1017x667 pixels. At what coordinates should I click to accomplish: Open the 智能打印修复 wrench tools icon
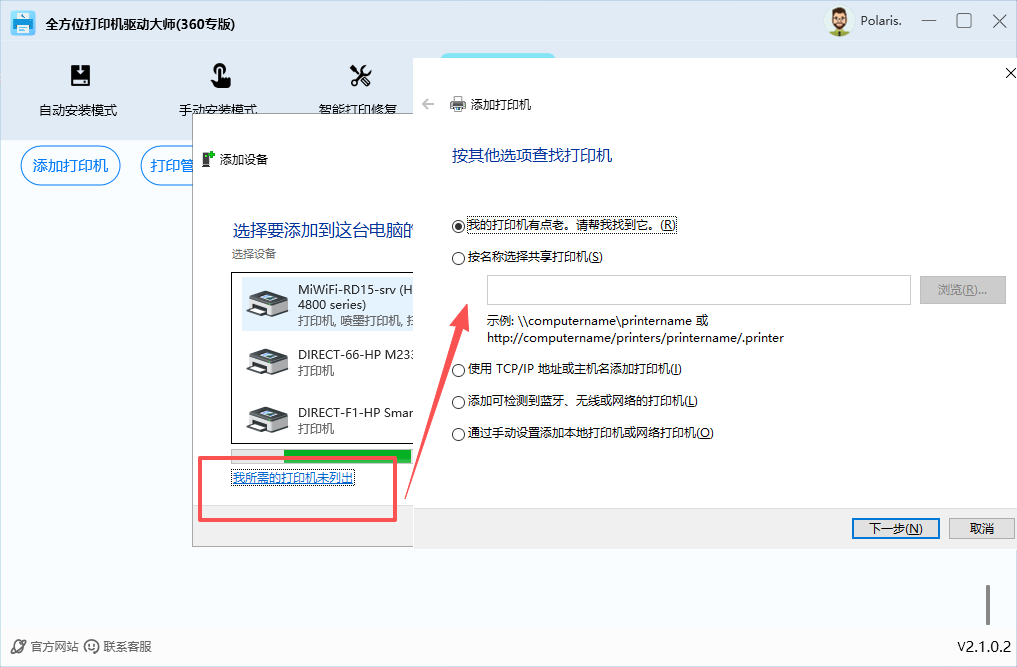tap(360, 76)
